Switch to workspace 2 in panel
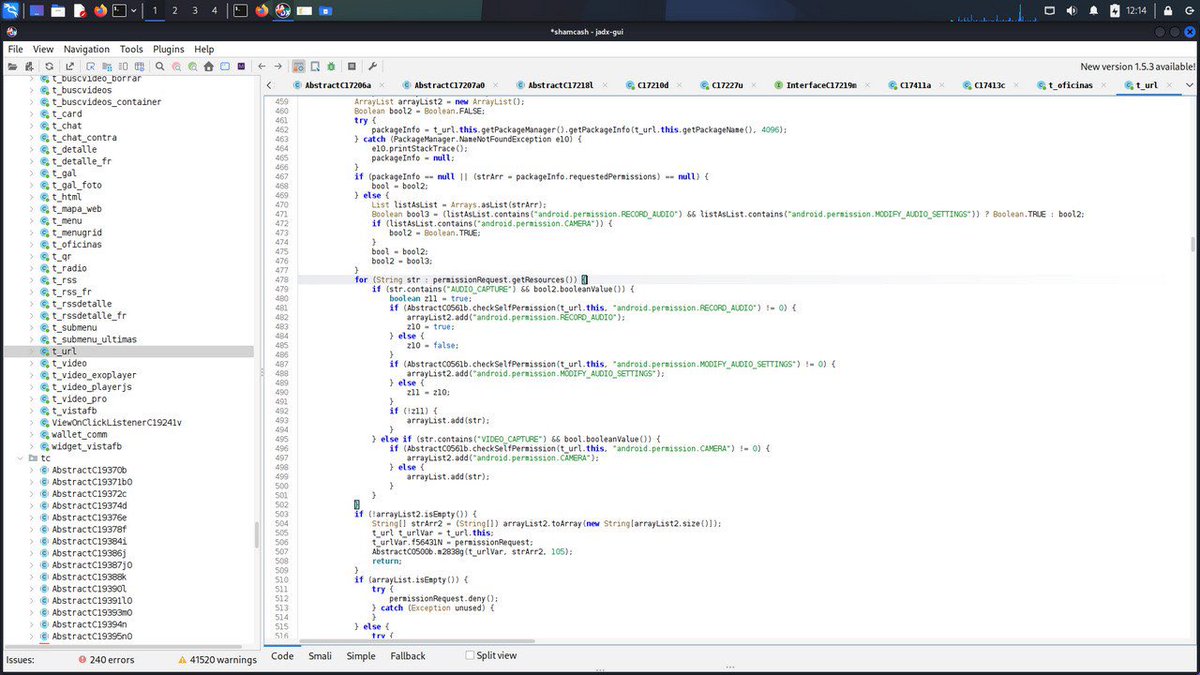1200x675 pixels. pos(175,11)
